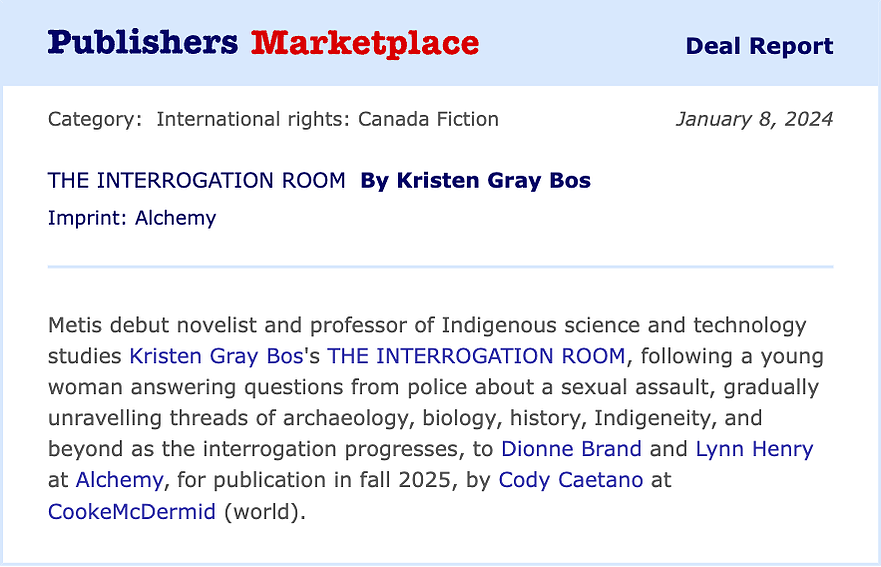The width and height of the screenshot is (881, 567).
Task: Open Lynn Henry editor link
Action: [x=754, y=449]
